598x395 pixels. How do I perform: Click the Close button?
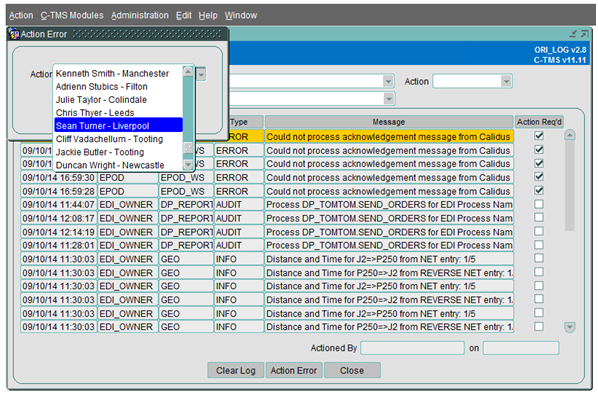point(352,370)
